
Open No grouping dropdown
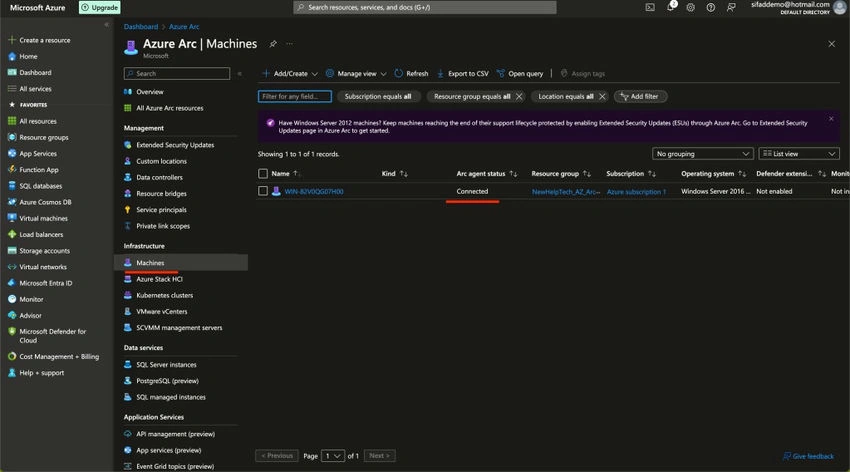pos(703,154)
